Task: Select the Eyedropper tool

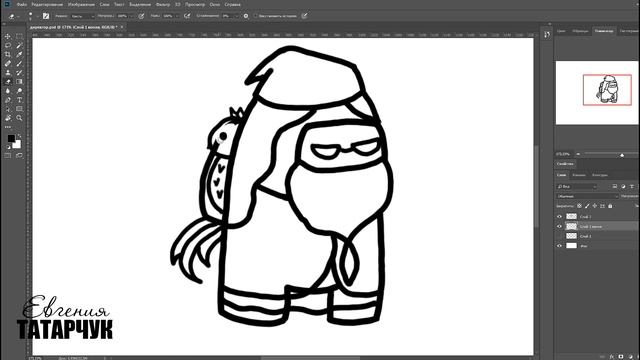Action: pyautogui.click(x=19, y=54)
